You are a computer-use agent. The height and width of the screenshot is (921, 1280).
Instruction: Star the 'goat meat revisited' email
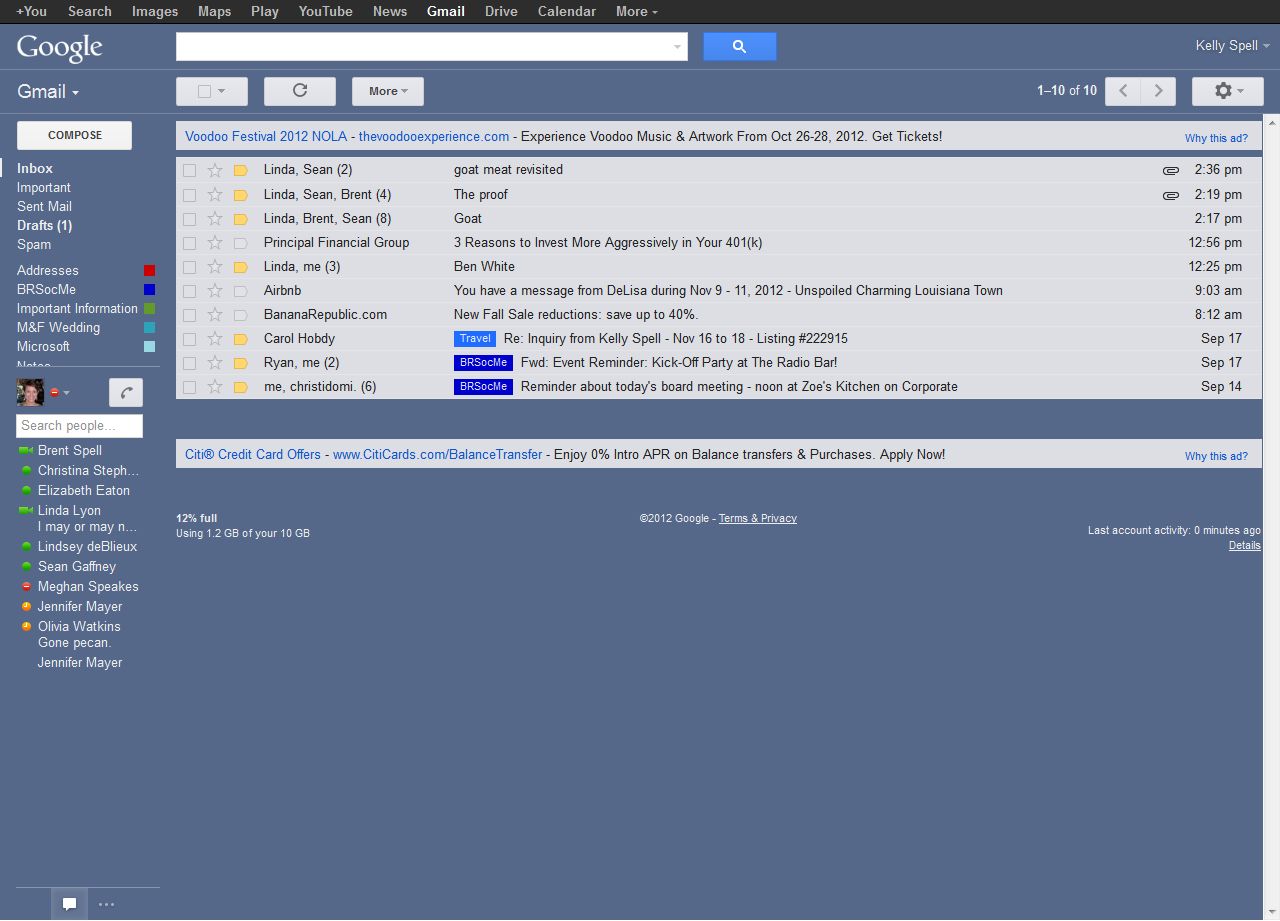pos(215,170)
